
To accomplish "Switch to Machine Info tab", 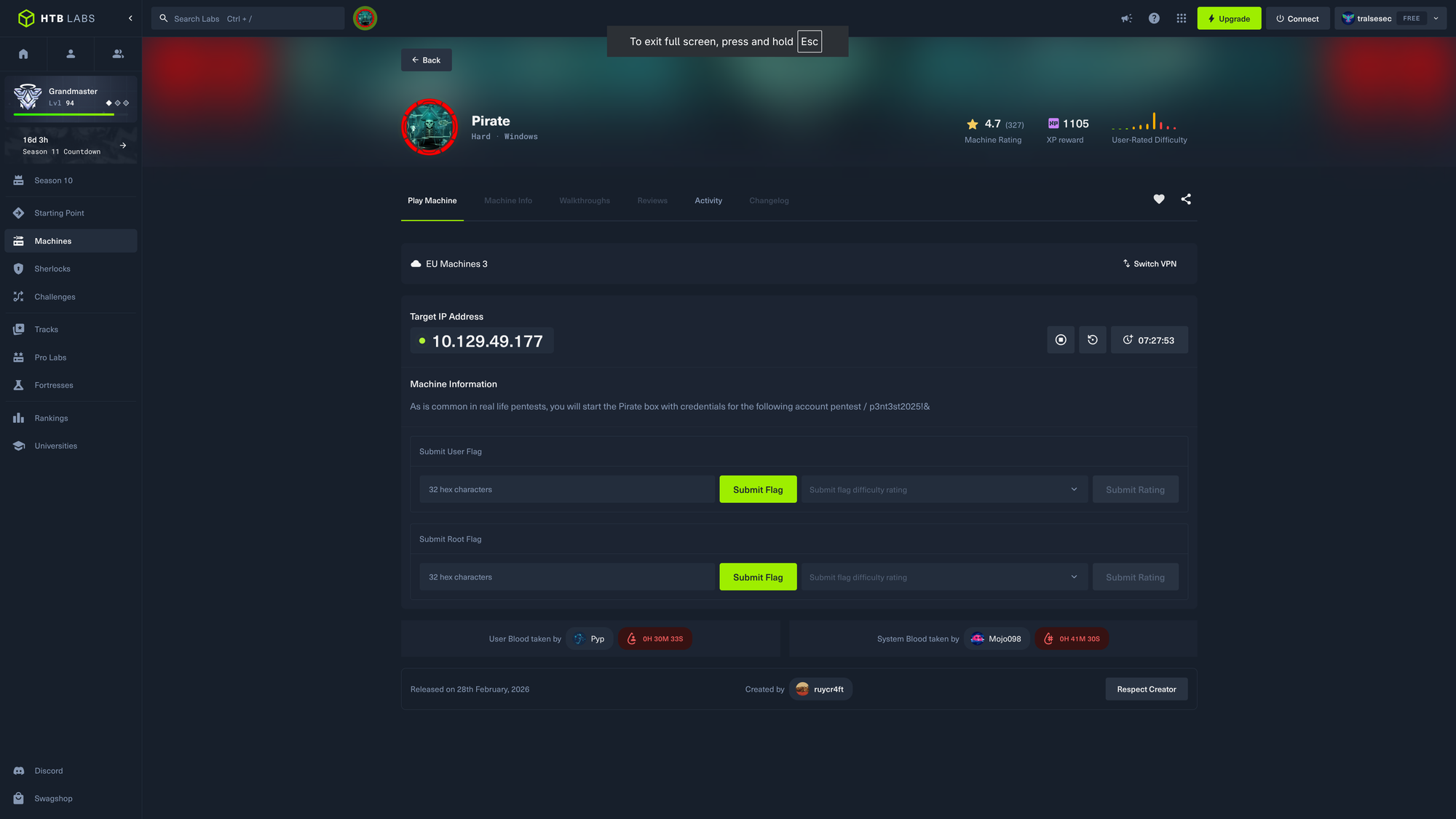I will [x=508, y=201].
